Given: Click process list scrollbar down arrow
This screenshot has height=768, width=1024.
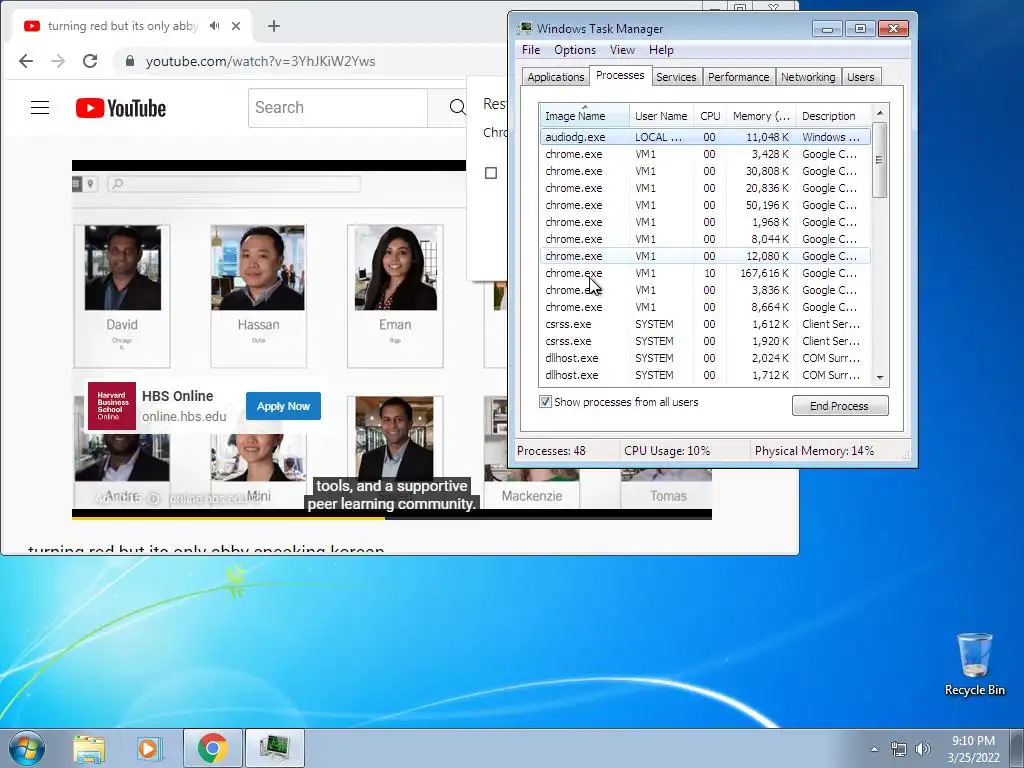Looking at the screenshot, I should click(x=880, y=377).
